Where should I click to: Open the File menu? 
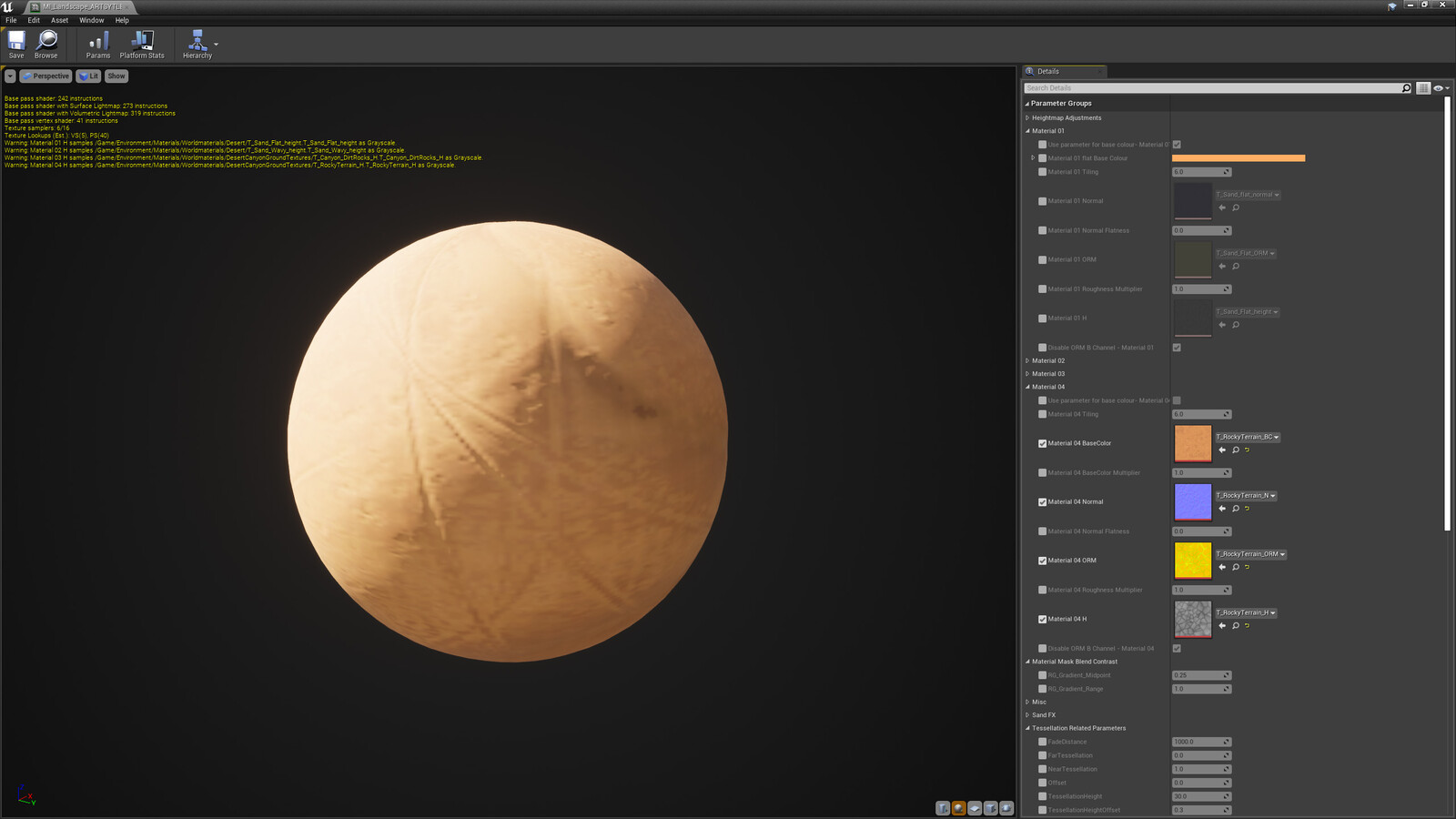[11, 20]
